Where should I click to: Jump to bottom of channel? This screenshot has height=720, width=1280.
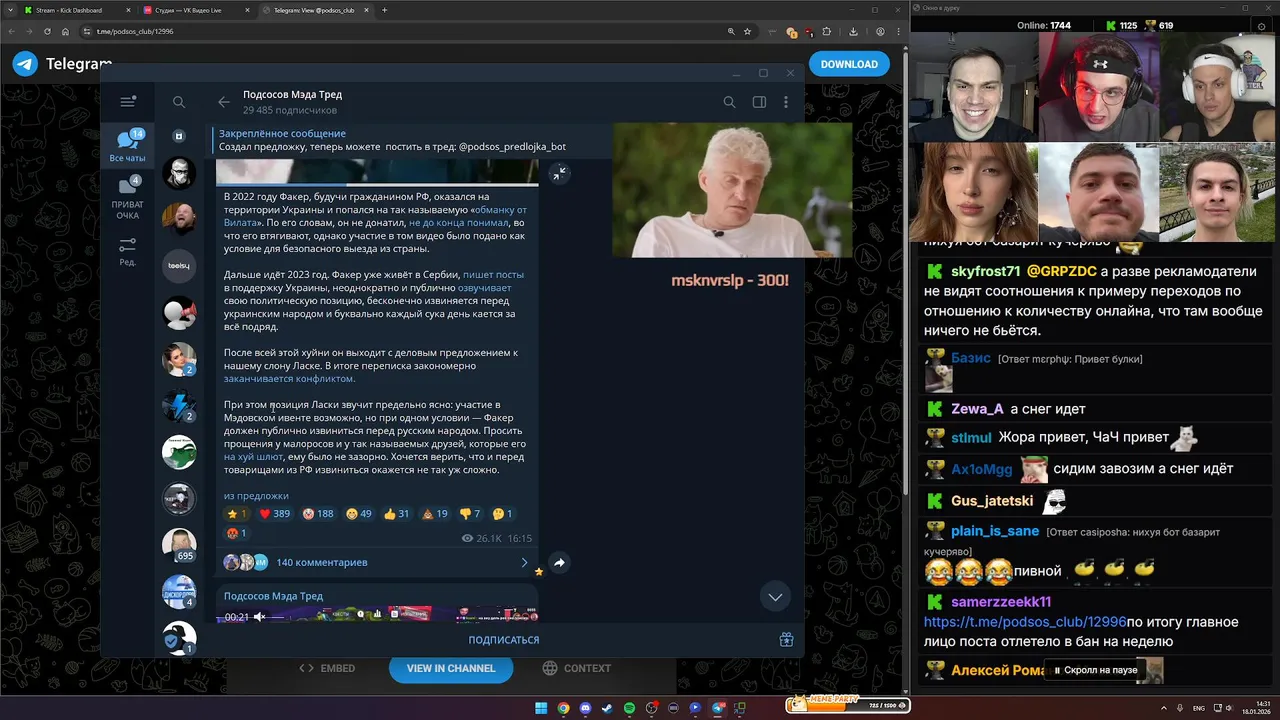coord(775,597)
